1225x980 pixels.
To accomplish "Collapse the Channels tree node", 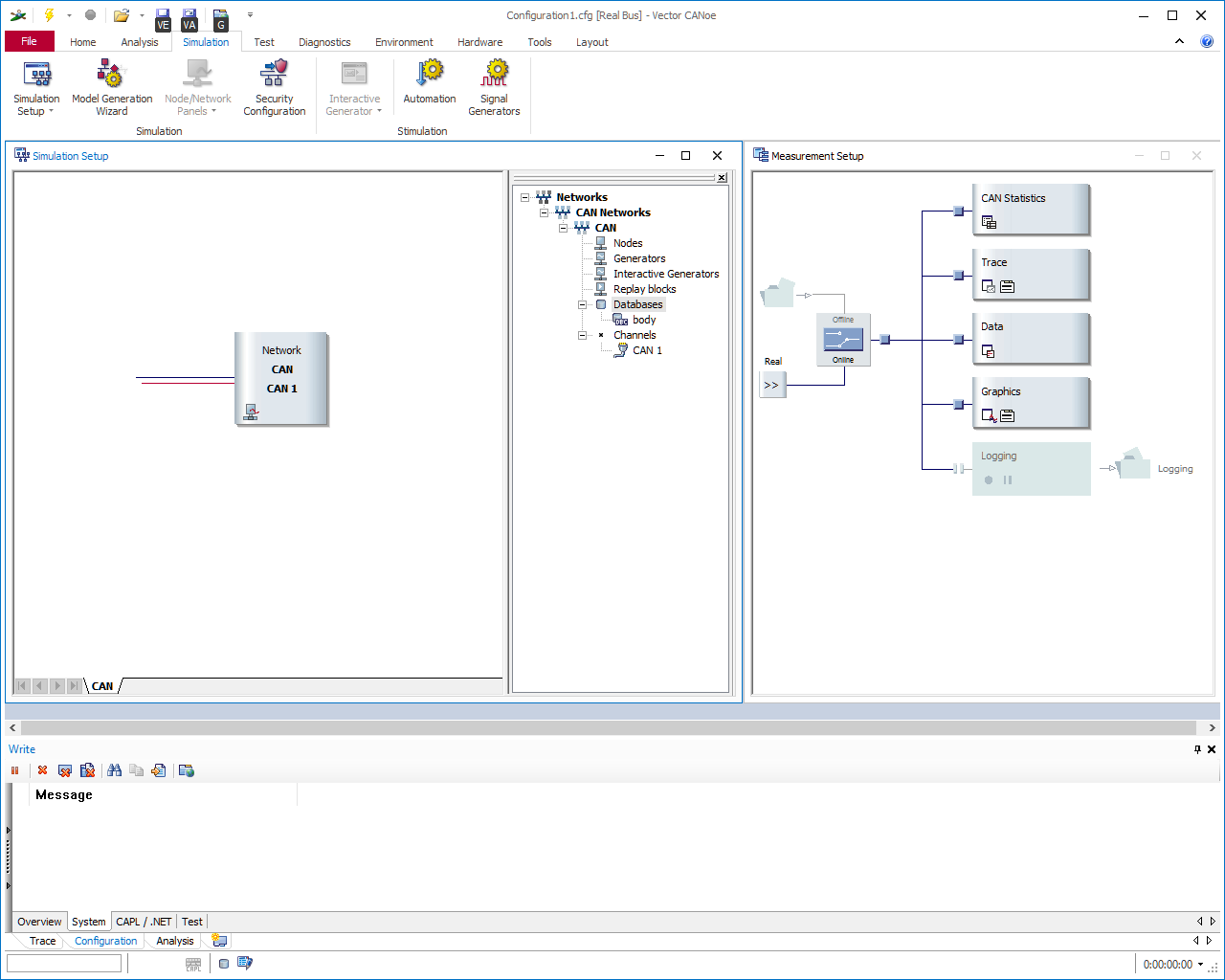I will pyautogui.click(x=582, y=335).
